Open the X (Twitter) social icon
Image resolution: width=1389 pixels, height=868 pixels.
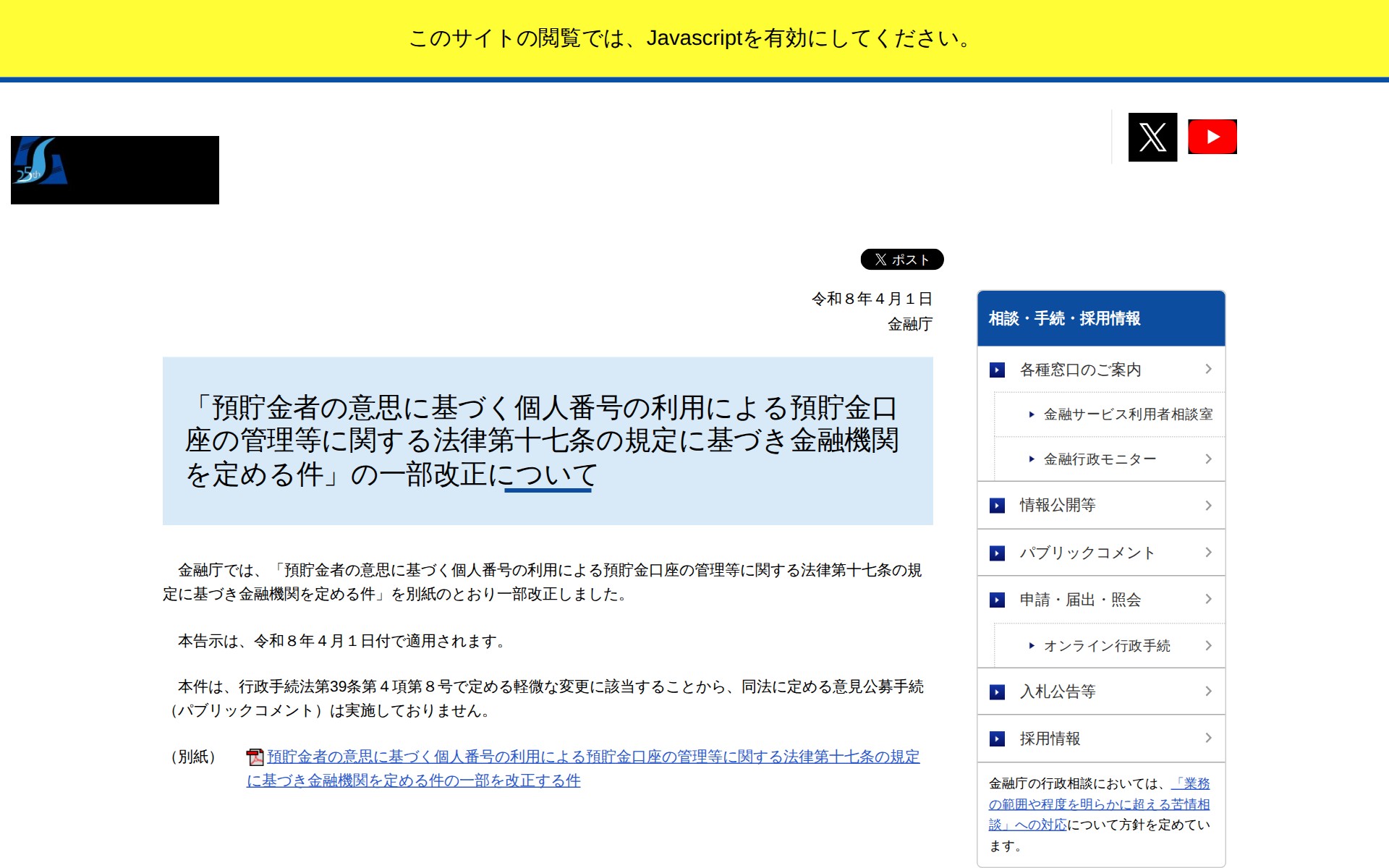point(1152,137)
